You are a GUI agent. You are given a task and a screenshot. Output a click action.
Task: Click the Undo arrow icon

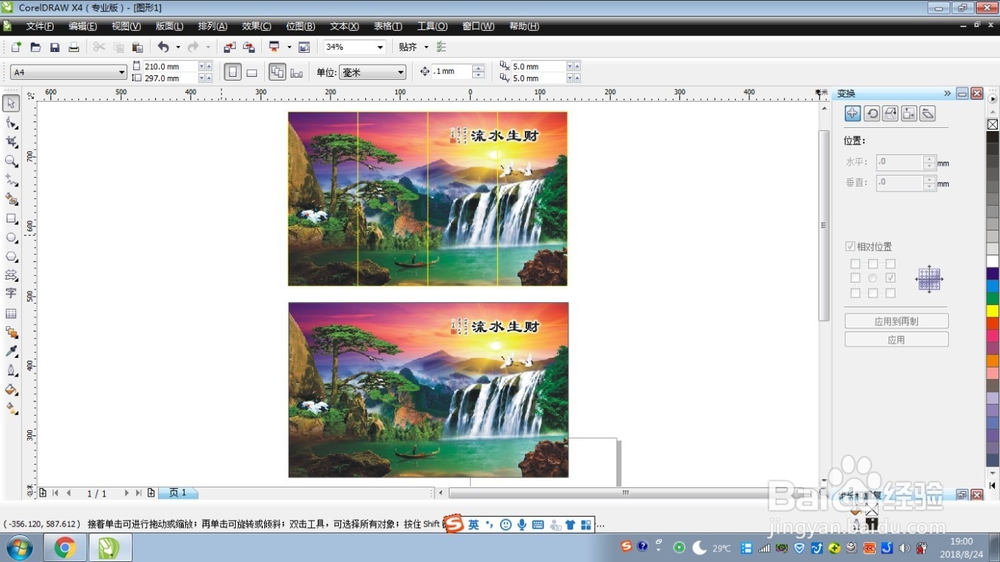point(164,47)
